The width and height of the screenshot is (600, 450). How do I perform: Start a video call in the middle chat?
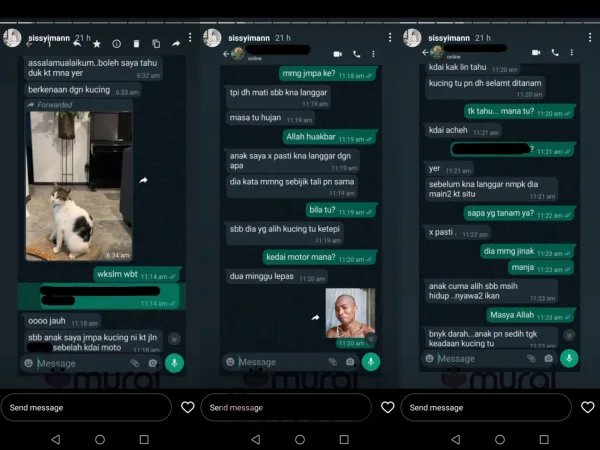(x=337, y=53)
